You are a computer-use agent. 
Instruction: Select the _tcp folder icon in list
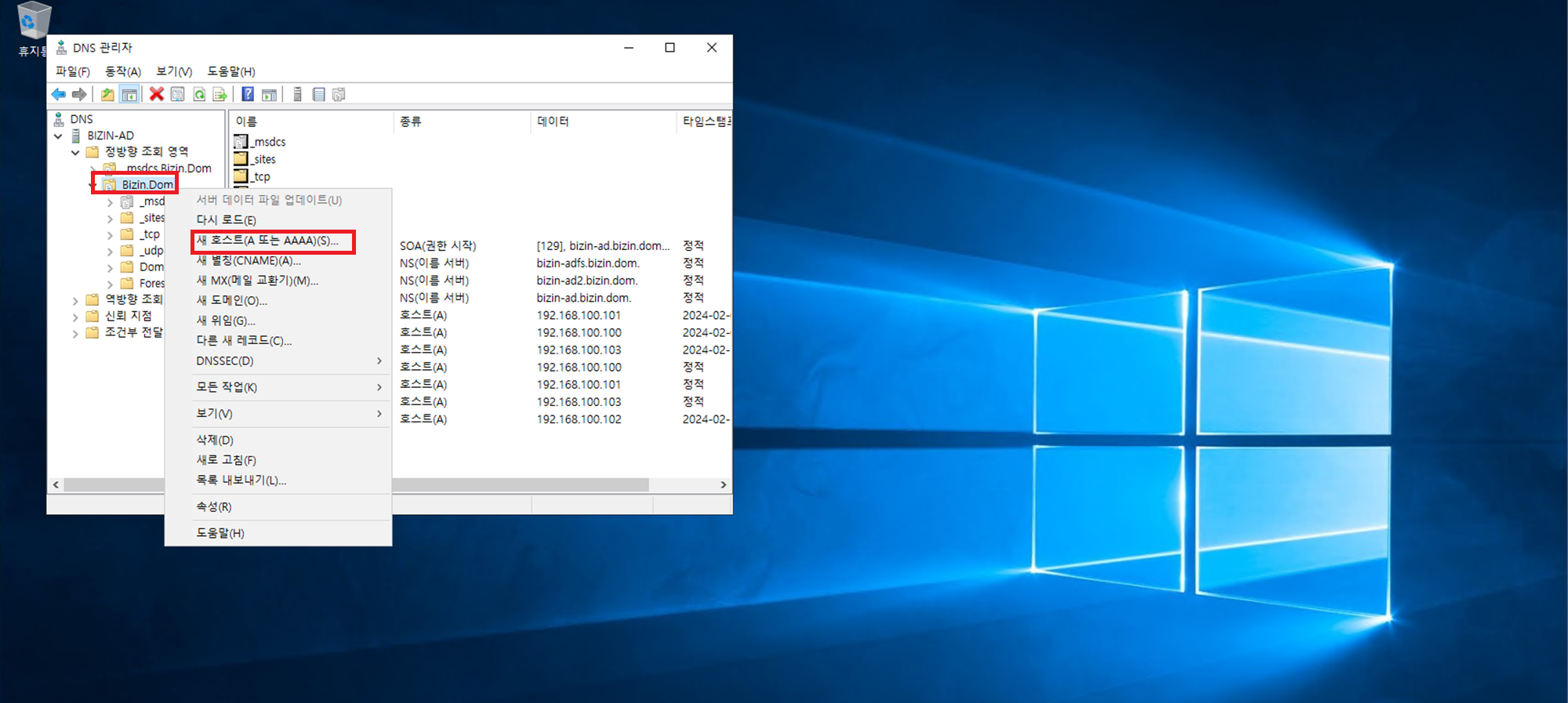tap(241, 176)
